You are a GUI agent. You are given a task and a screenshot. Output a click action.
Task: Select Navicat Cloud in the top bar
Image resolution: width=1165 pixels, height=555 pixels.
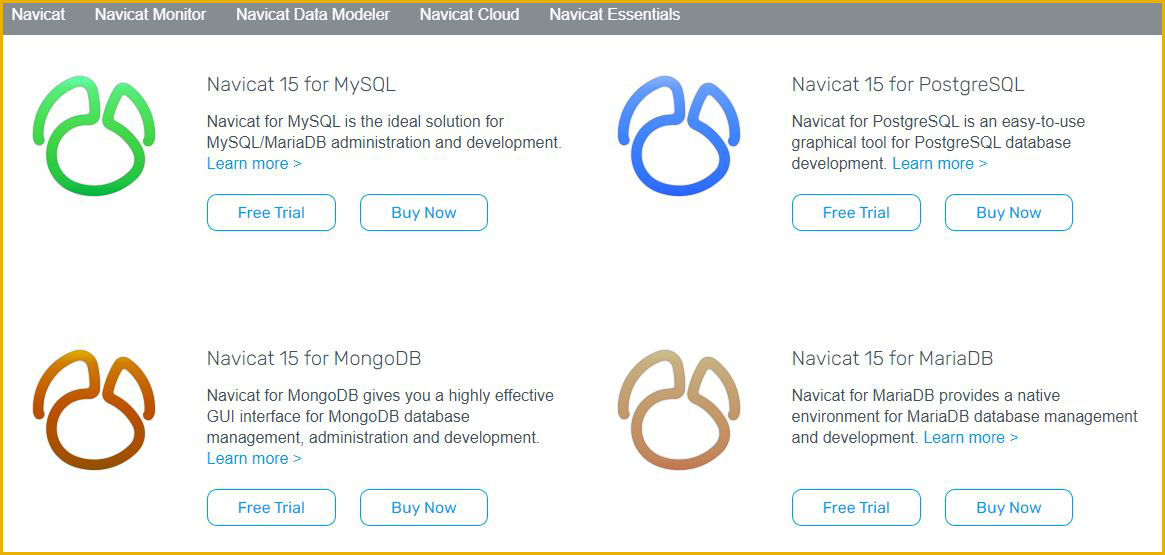point(470,15)
